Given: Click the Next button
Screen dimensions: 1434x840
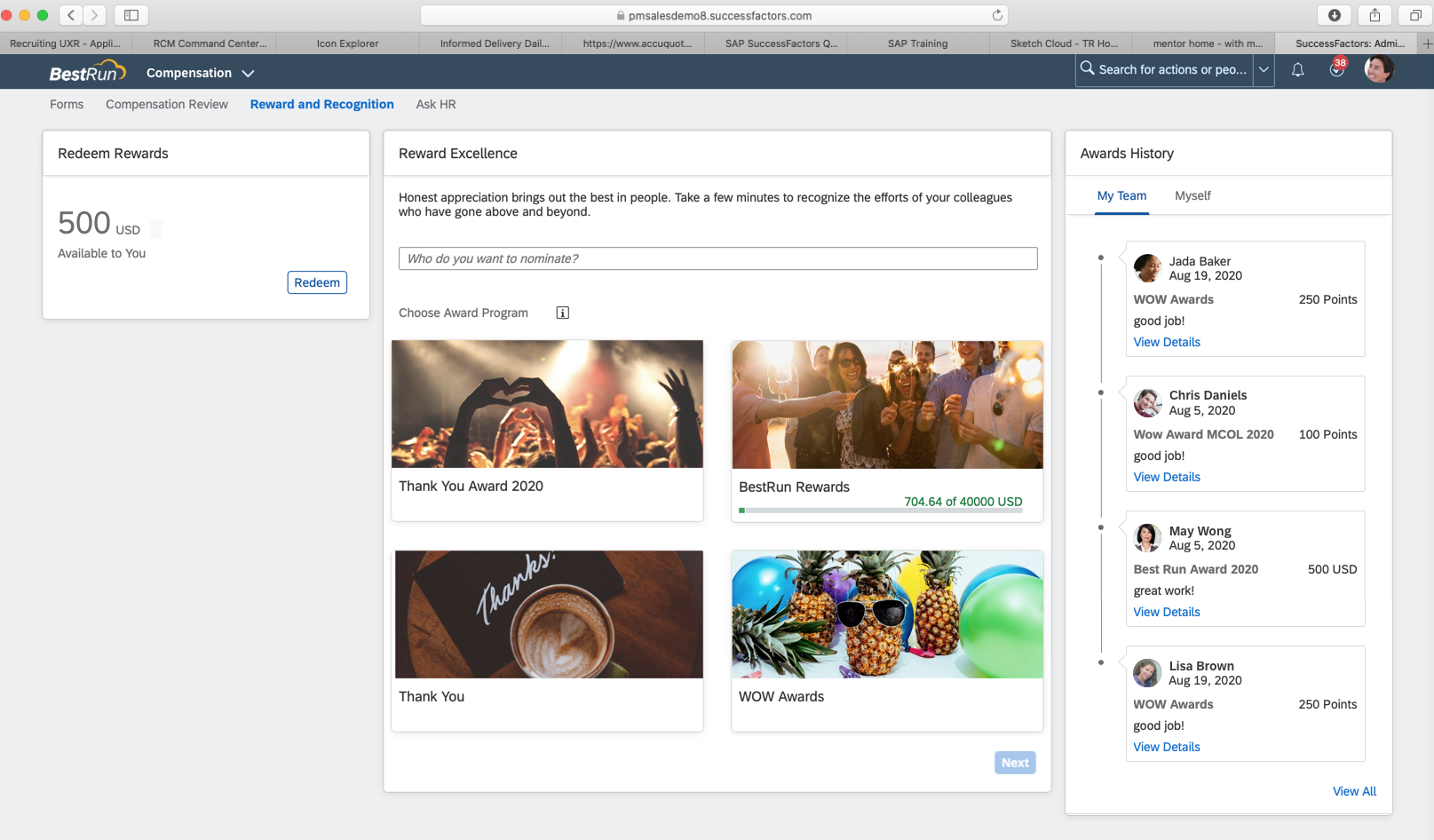Looking at the screenshot, I should (x=1015, y=763).
